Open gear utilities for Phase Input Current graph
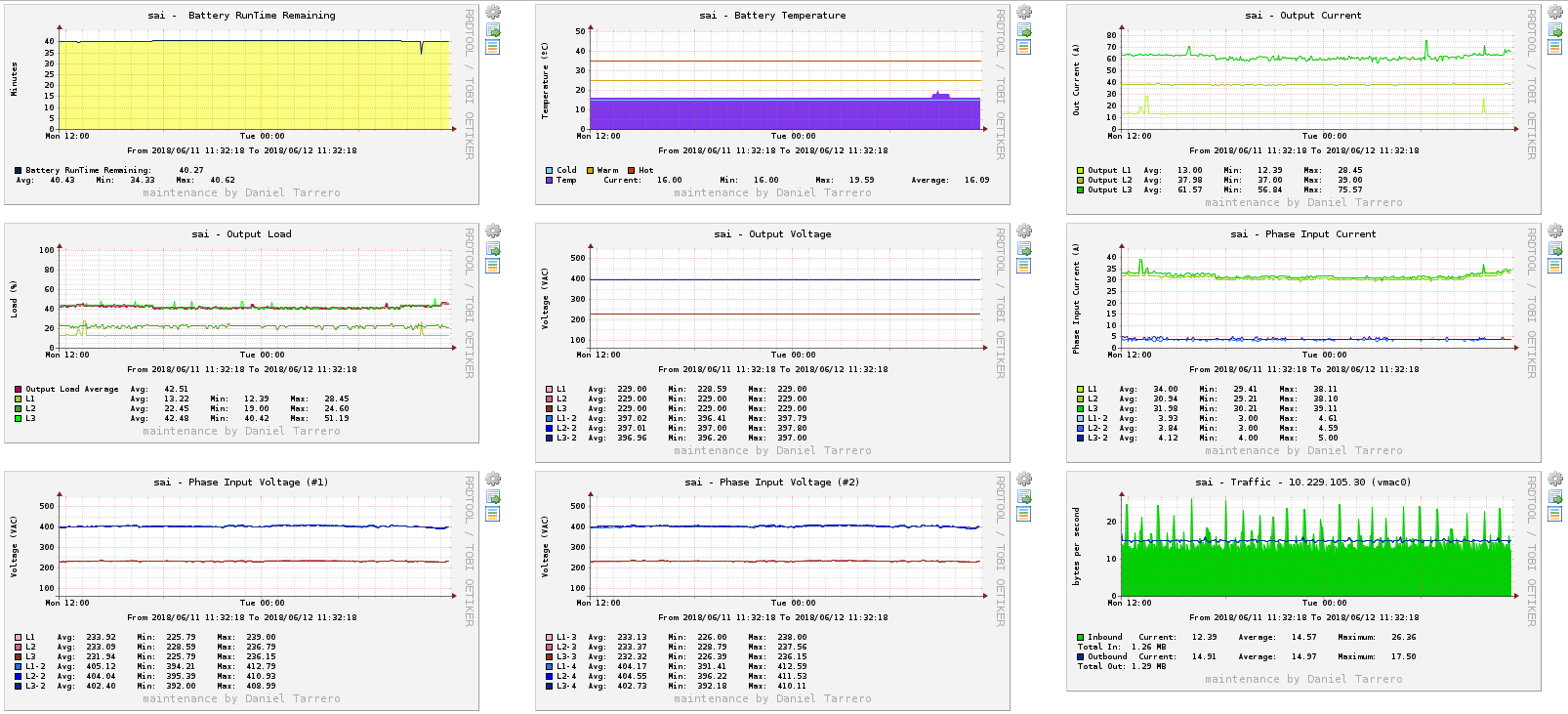The width and height of the screenshot is (1568, 714). 1555,231
